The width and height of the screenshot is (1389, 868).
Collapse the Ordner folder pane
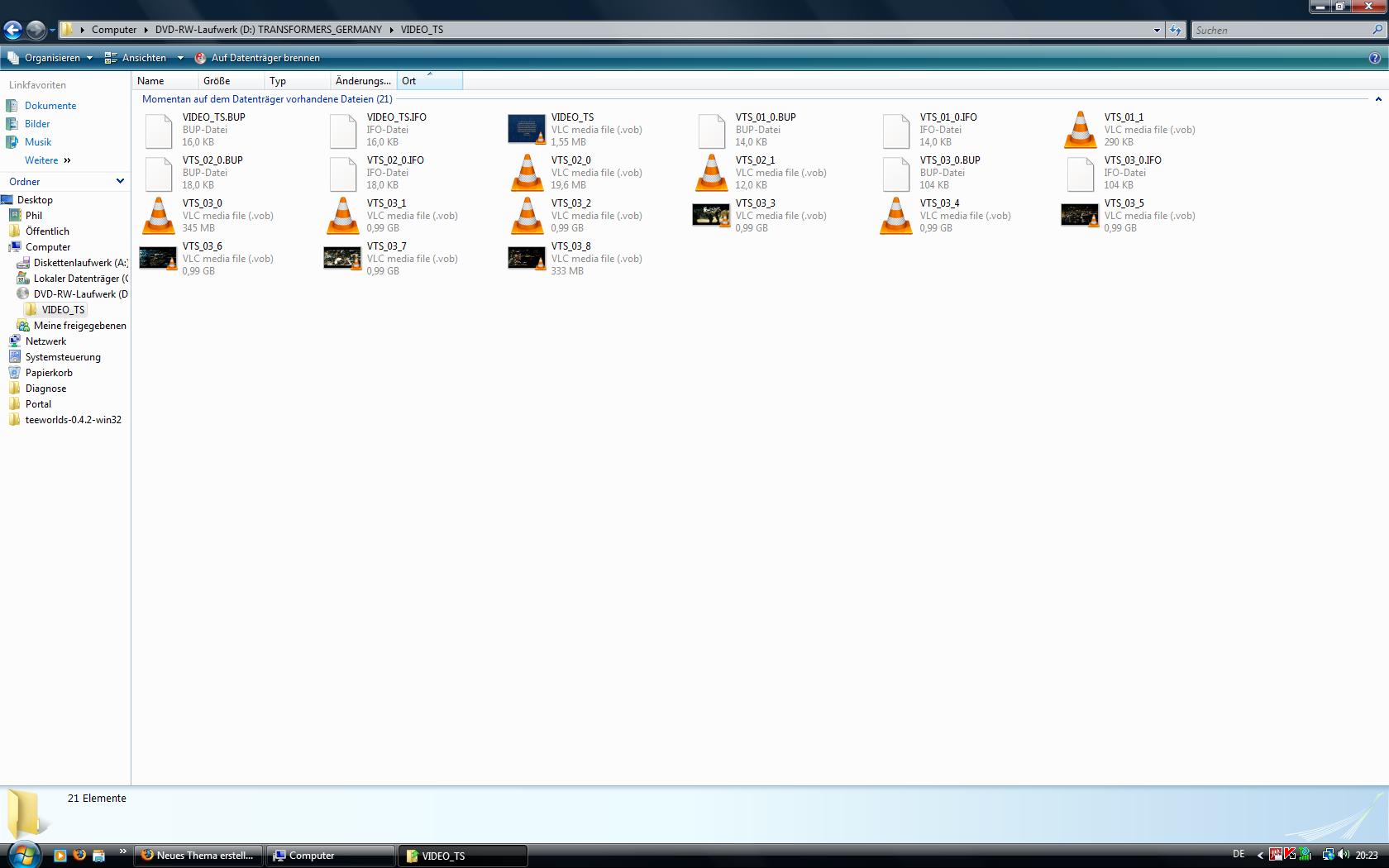coord(120,181)
